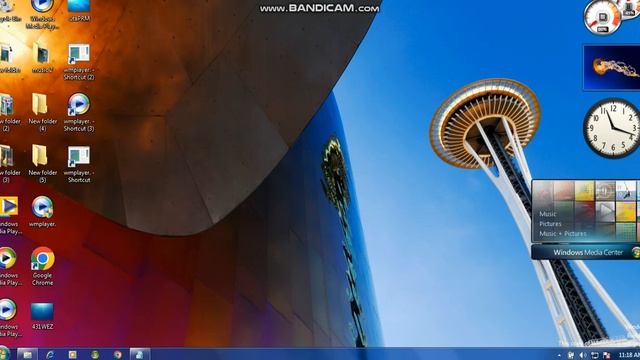Click the Action Center flag tray icon
The width and height of the screenshot is (640, 360).
tap(607, 356)
